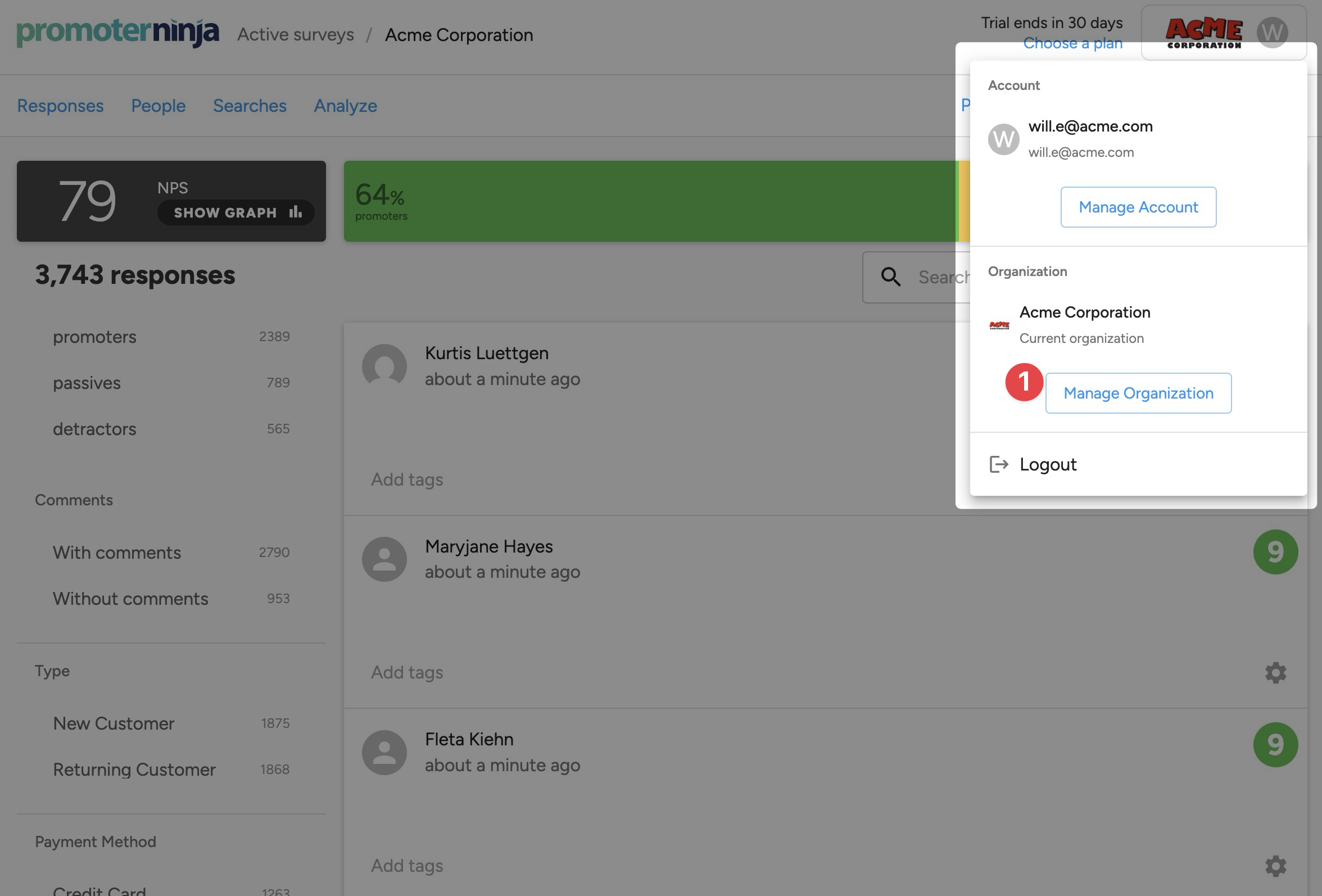The width and height of the screenshot is (1322, 896).
Task: Open the Acme Corporation account menu logo
Action: pos(1203,33)
